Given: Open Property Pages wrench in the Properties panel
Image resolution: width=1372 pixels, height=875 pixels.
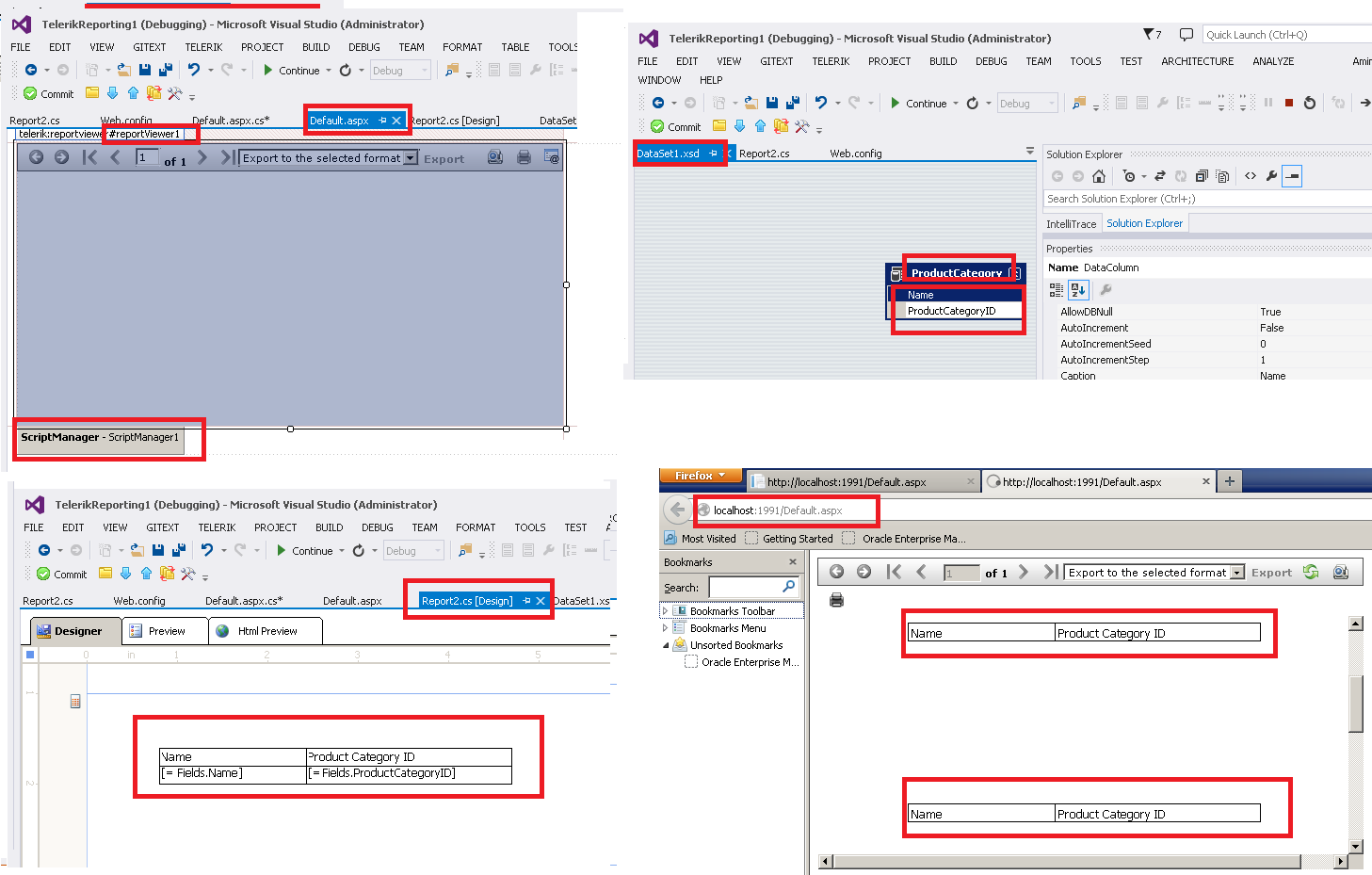Looking at the screenshot, I should [1106, 290].
